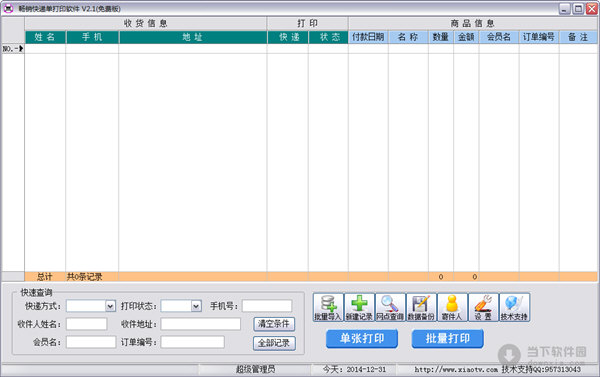Click 快递 column header
The height and width of the screenshot is (377, 600).
pos(288,37)
